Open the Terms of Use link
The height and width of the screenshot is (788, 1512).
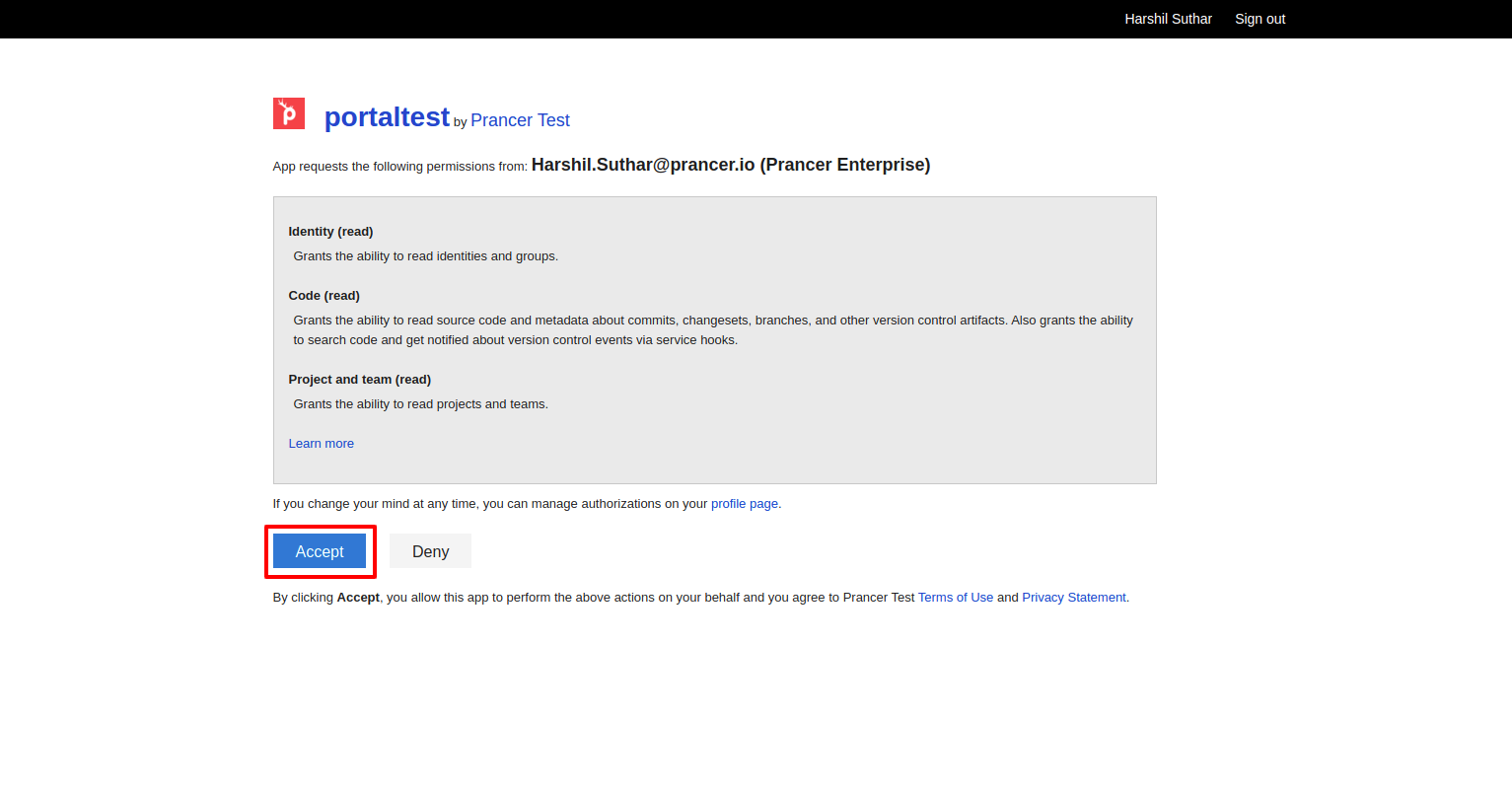point(956,598)
